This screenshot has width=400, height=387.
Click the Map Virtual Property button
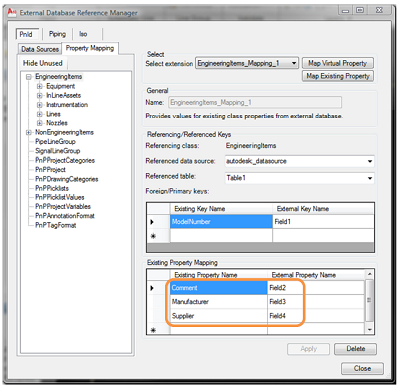[x=338, y=63]
